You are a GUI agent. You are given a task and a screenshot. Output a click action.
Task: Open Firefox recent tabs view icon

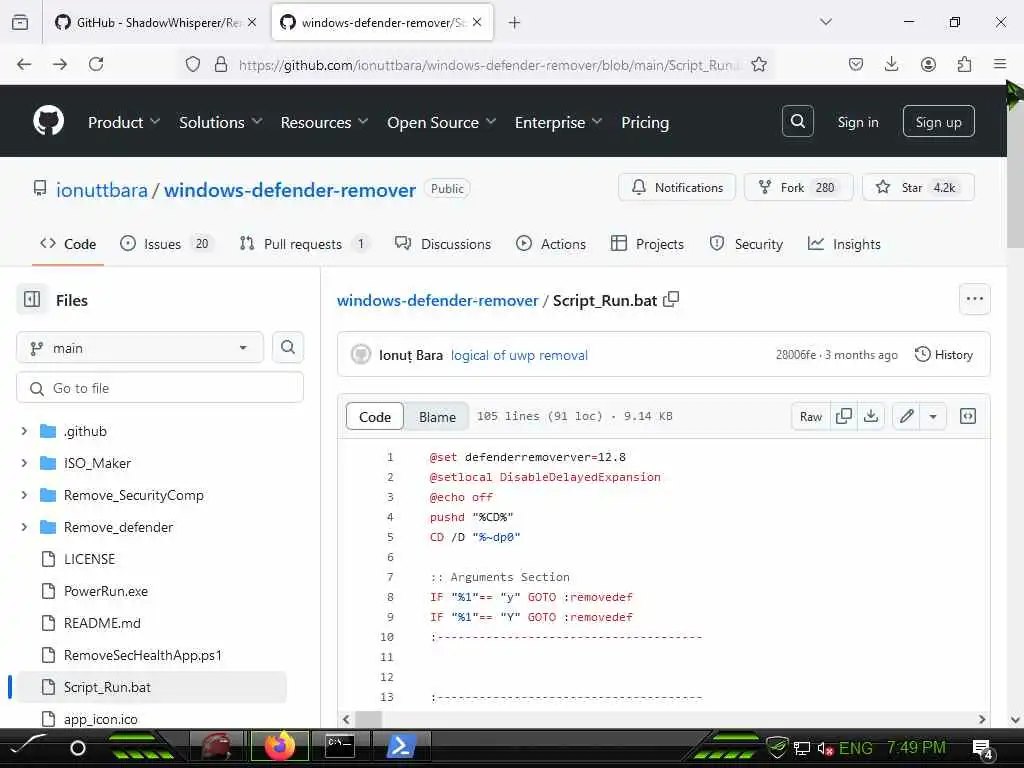click(20, 23)
